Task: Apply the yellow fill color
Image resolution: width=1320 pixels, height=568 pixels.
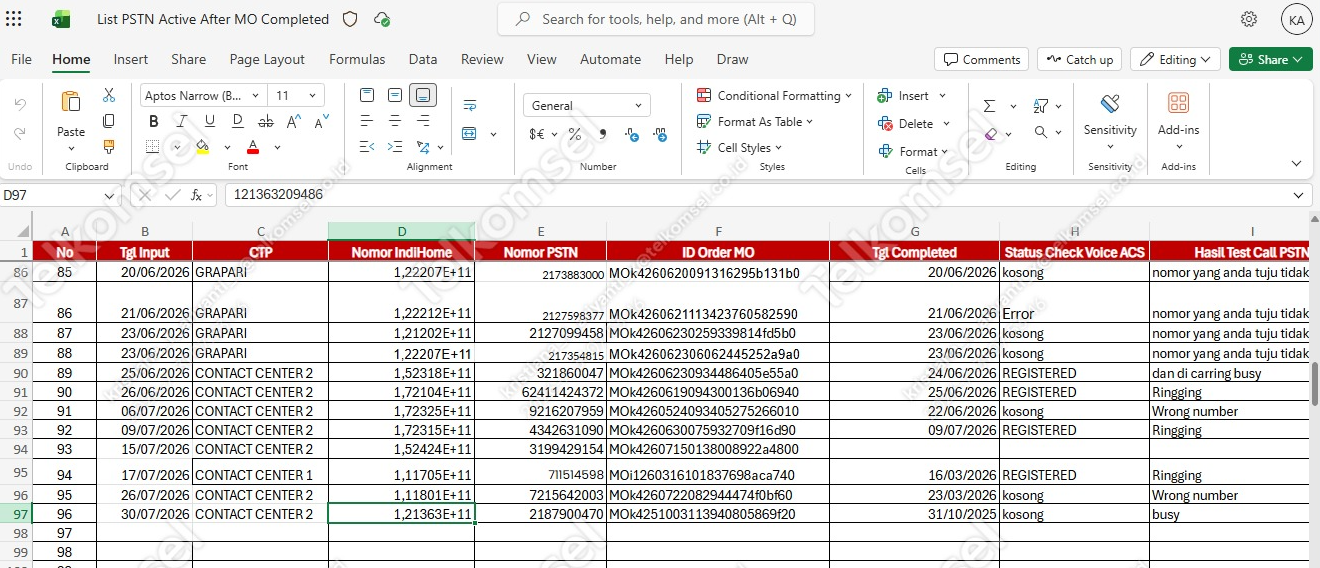Action: point(202,147)
